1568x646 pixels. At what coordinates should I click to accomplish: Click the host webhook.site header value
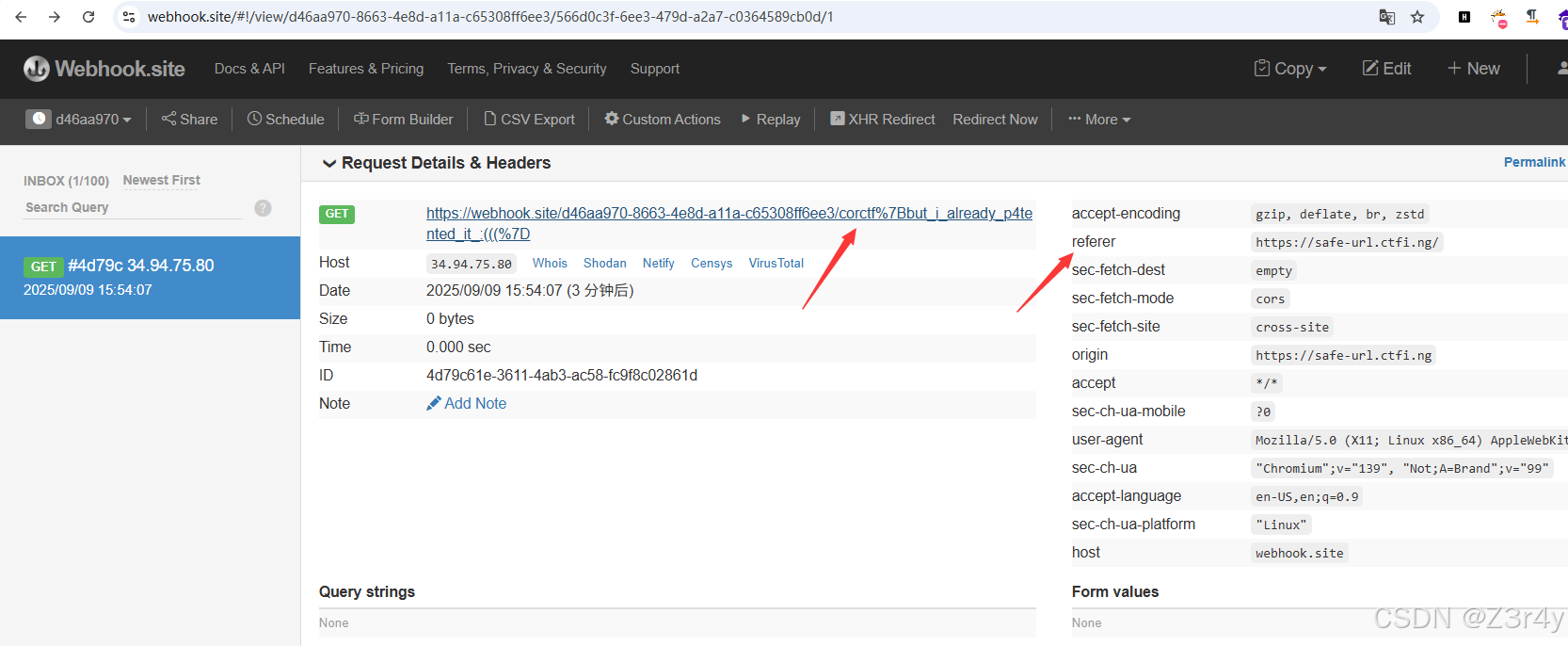(x=1300, y=553)
